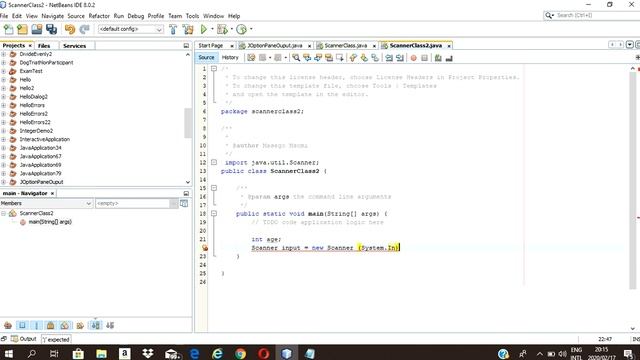Open File Explorer from the taskbar
This screenshot has width=640, height=360.
click(102, 353)
